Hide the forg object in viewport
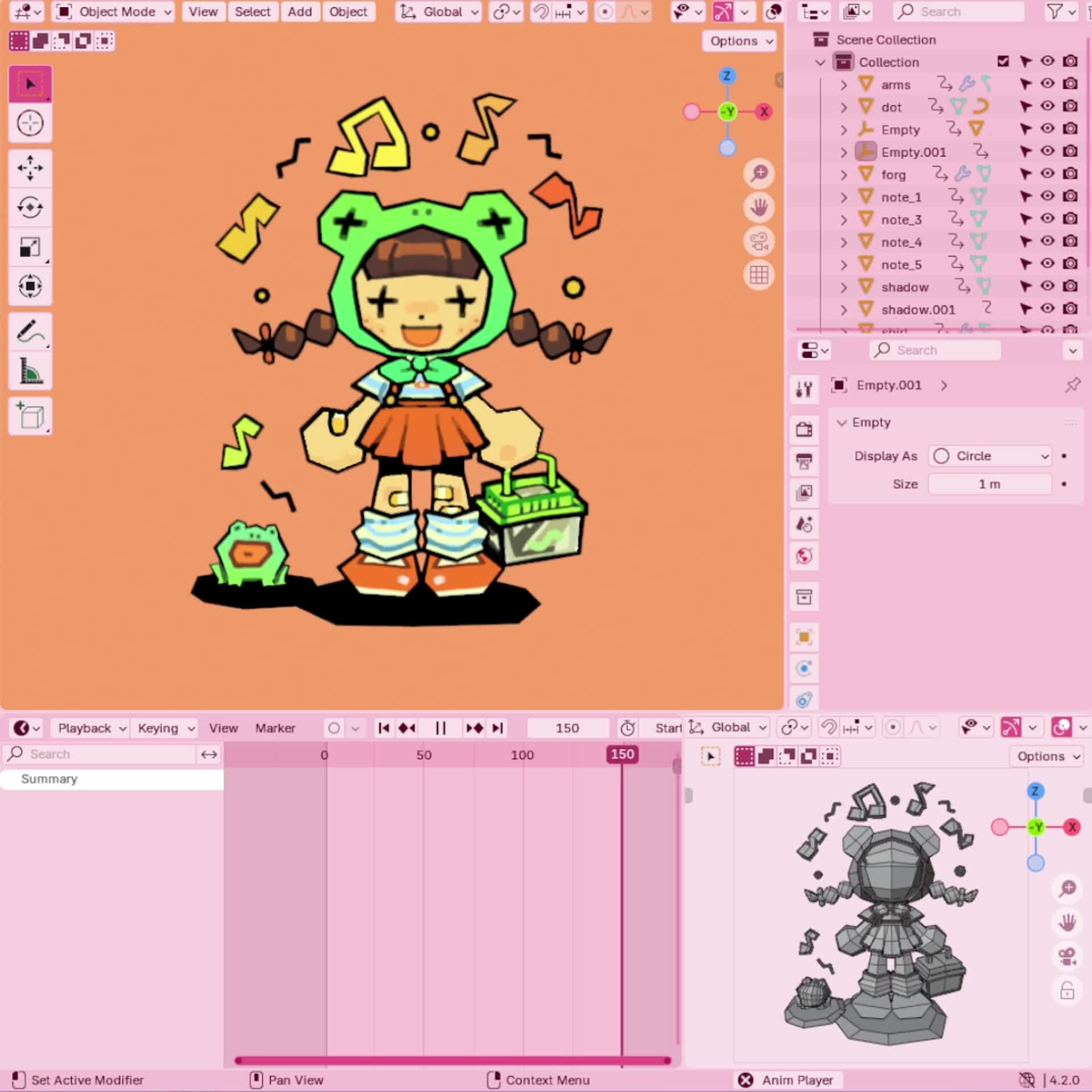This screenshot has width=1092, height=1092. tap(1047, 173)
